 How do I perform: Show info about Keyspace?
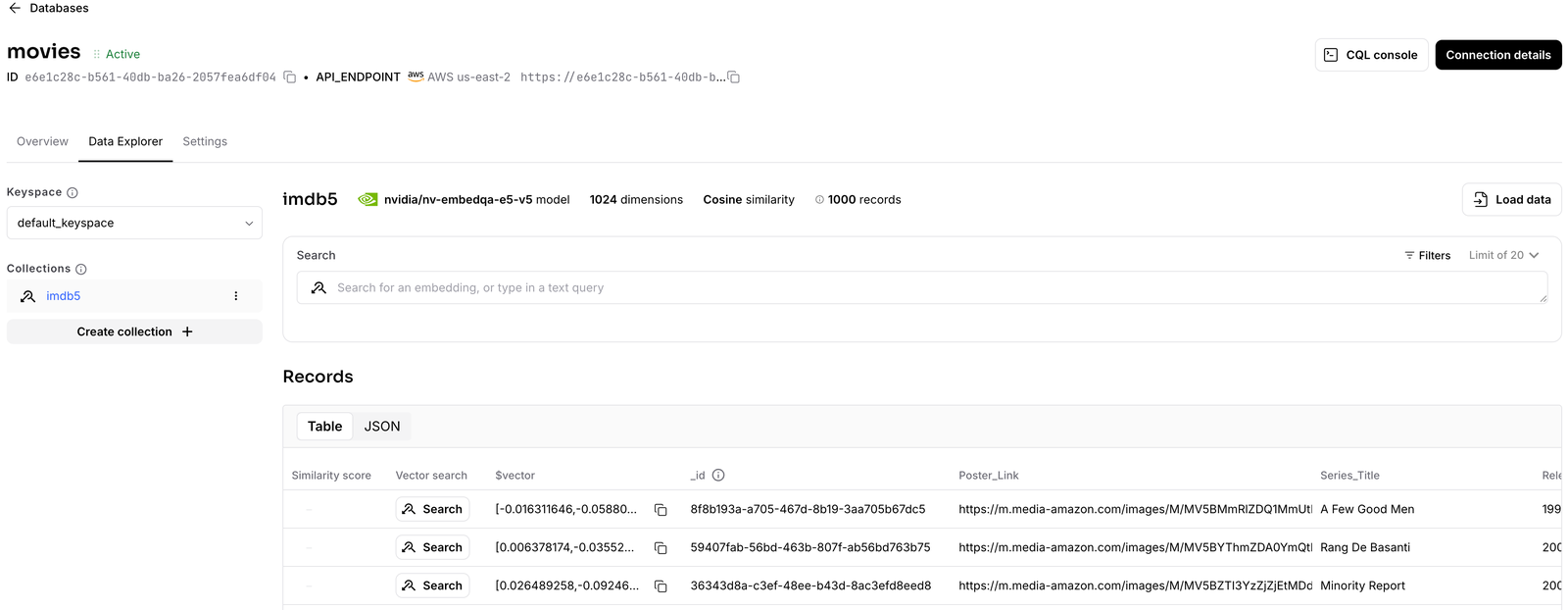(x=73, y=192)
